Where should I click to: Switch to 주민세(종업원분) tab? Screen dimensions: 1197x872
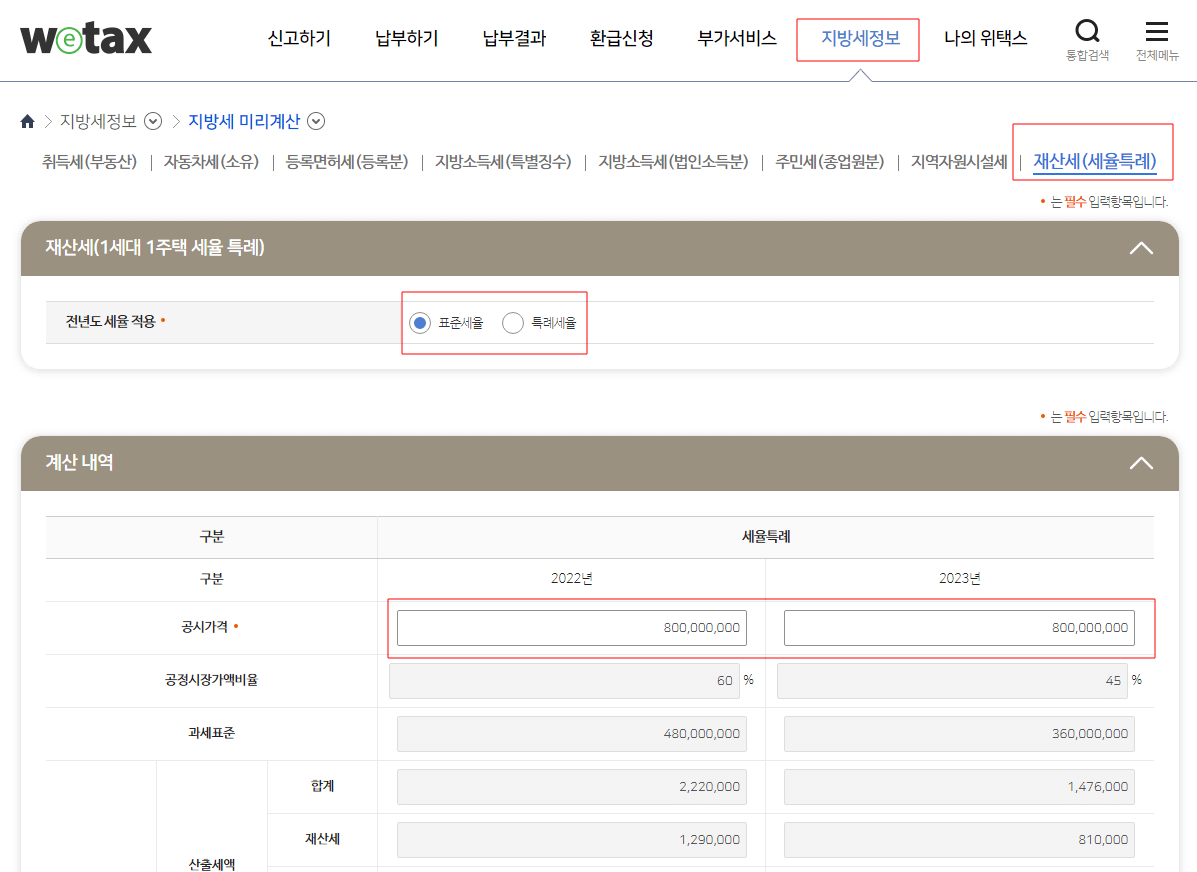[830, 162]
